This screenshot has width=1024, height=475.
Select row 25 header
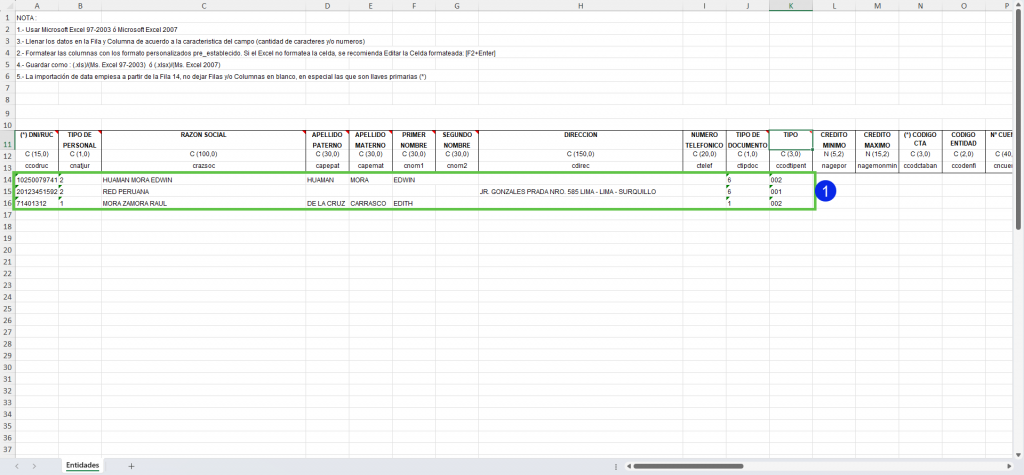(x=7, y=308)
